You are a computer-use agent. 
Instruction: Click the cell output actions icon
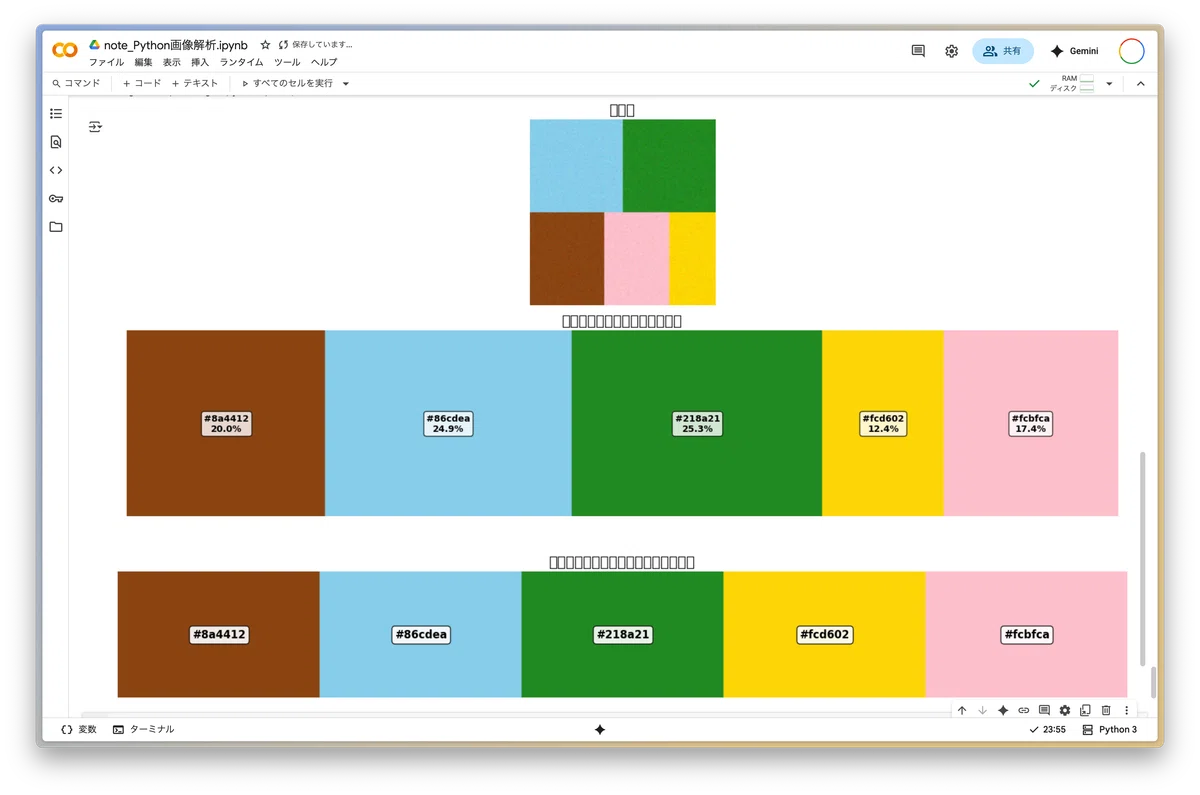coord(95,127)
